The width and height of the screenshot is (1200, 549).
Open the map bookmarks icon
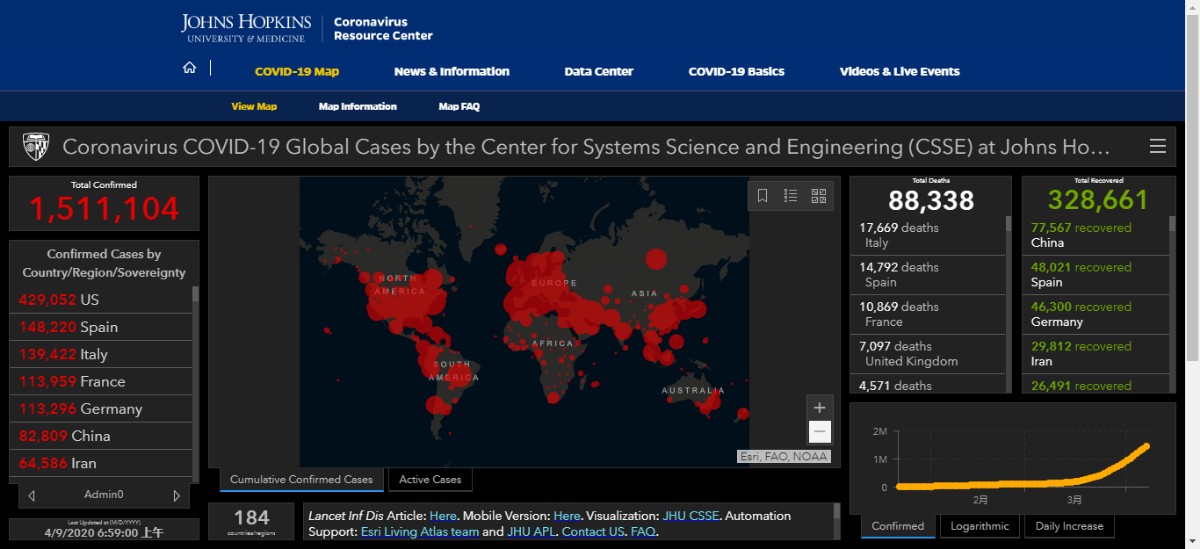coord(762,195)
